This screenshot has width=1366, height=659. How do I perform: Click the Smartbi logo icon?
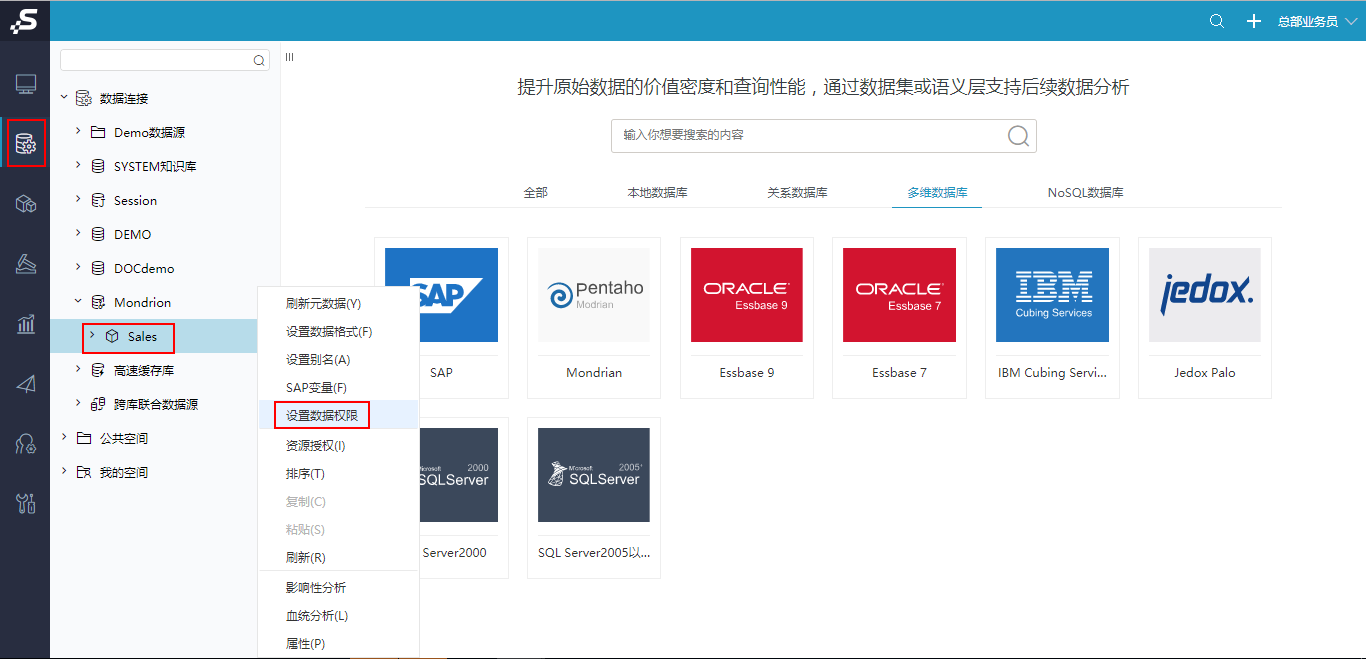[24, 20]
